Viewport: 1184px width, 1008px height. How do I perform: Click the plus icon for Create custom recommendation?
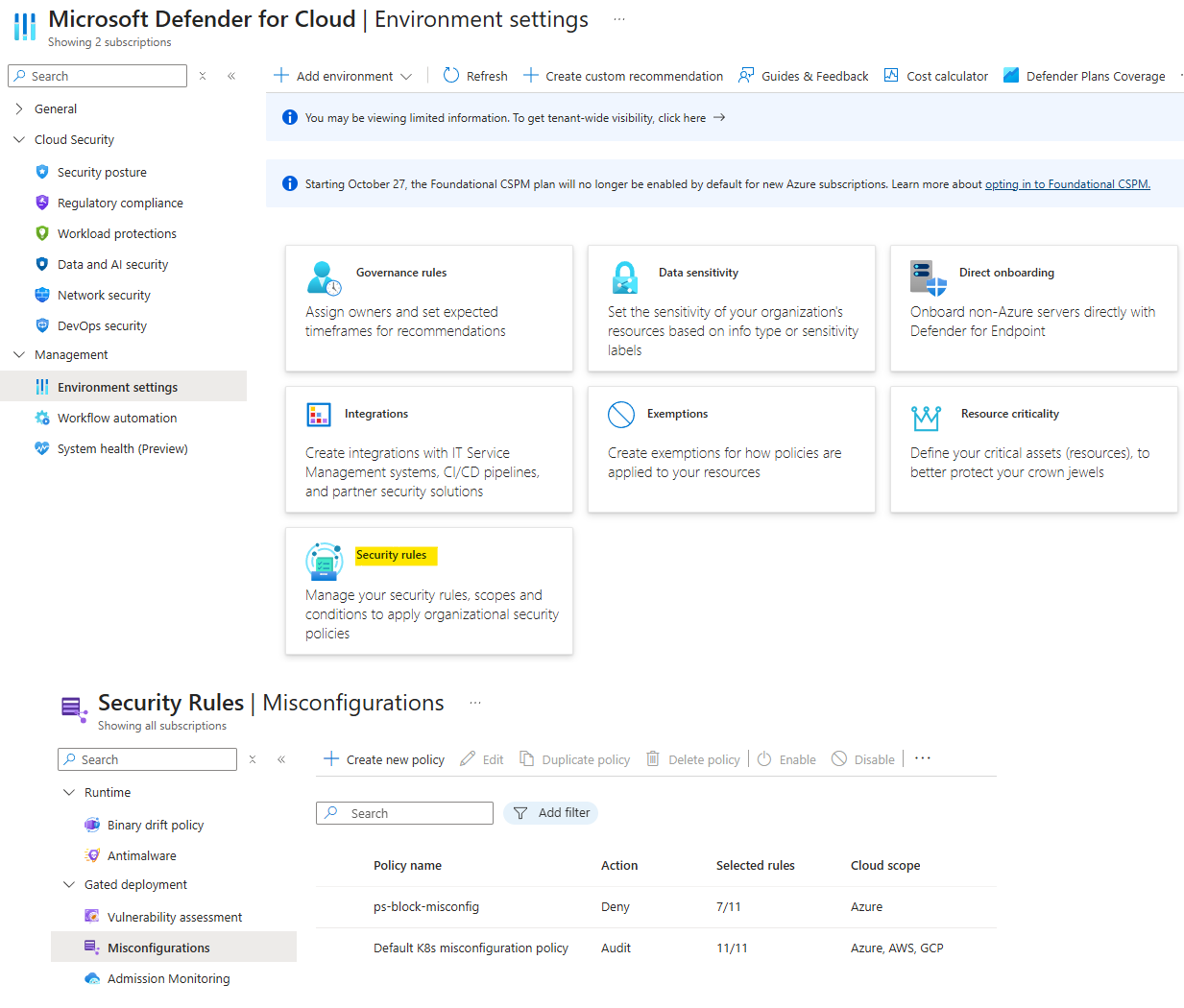click(531, 75)
